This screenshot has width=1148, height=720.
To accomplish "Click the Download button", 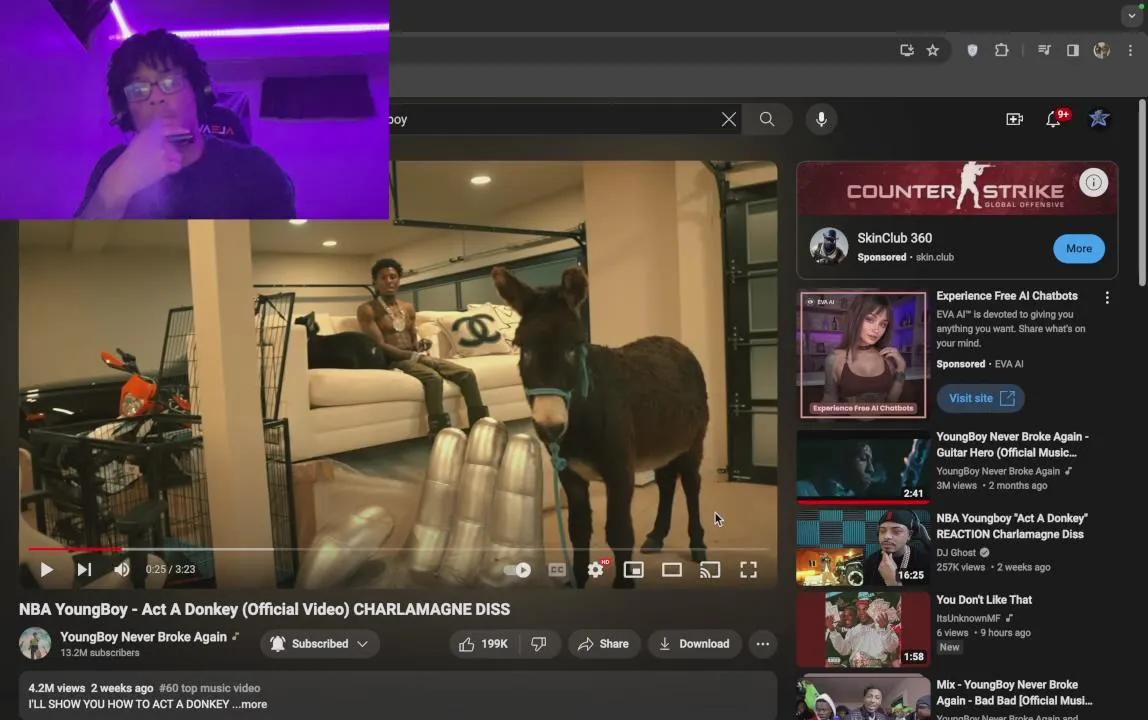I will [x=694, y=644].
